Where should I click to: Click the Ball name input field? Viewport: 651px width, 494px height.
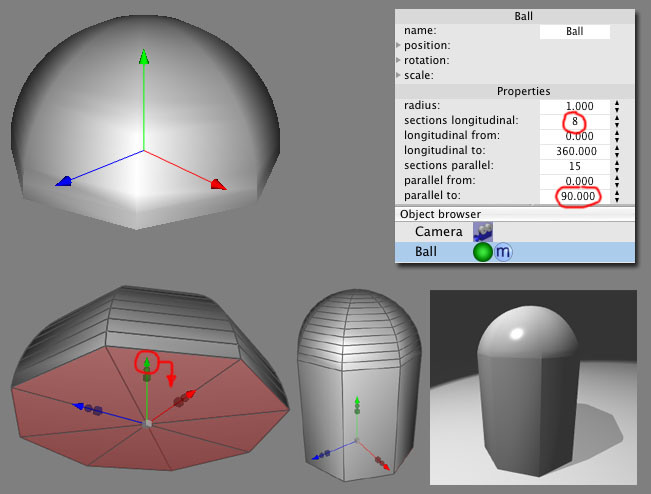575,32
